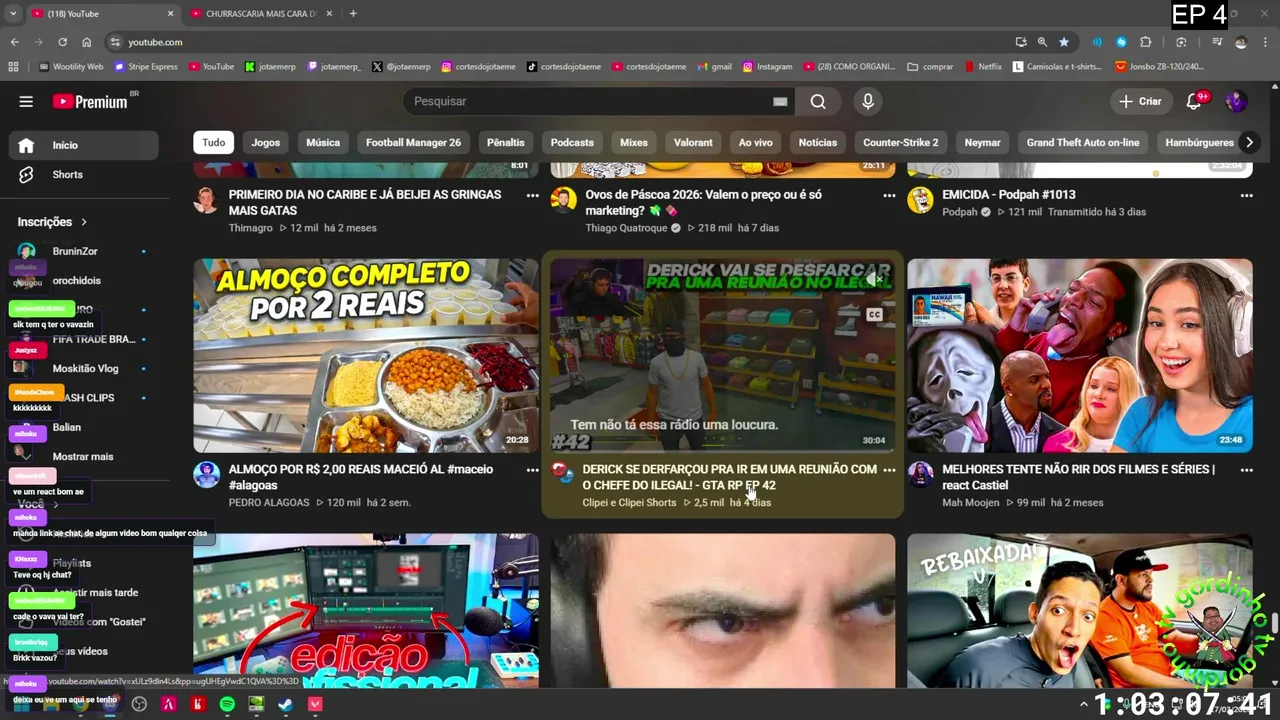Open Chrome home page button

click(86, 42)
